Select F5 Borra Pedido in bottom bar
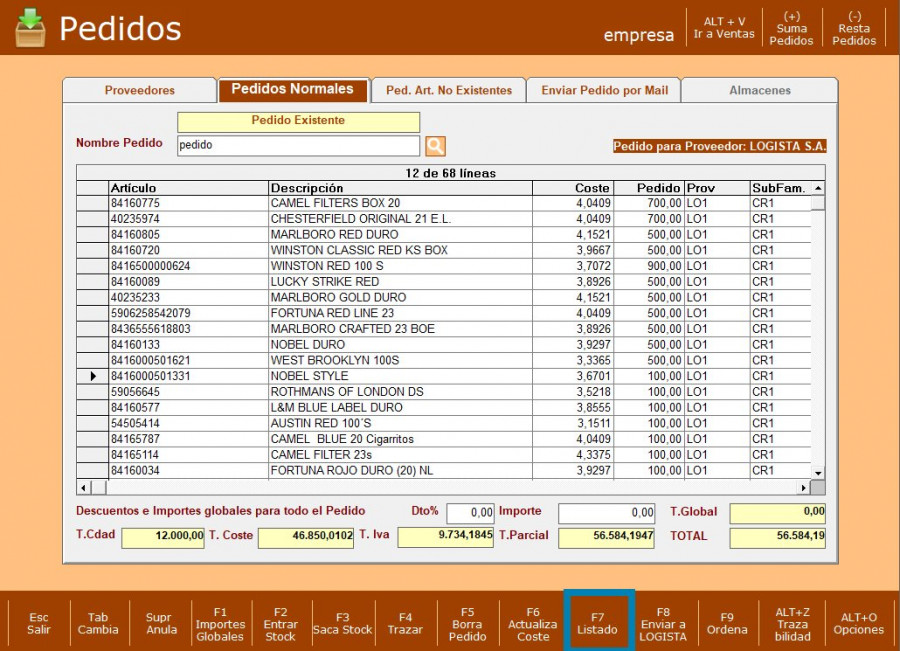 click(x=467, y=623)
